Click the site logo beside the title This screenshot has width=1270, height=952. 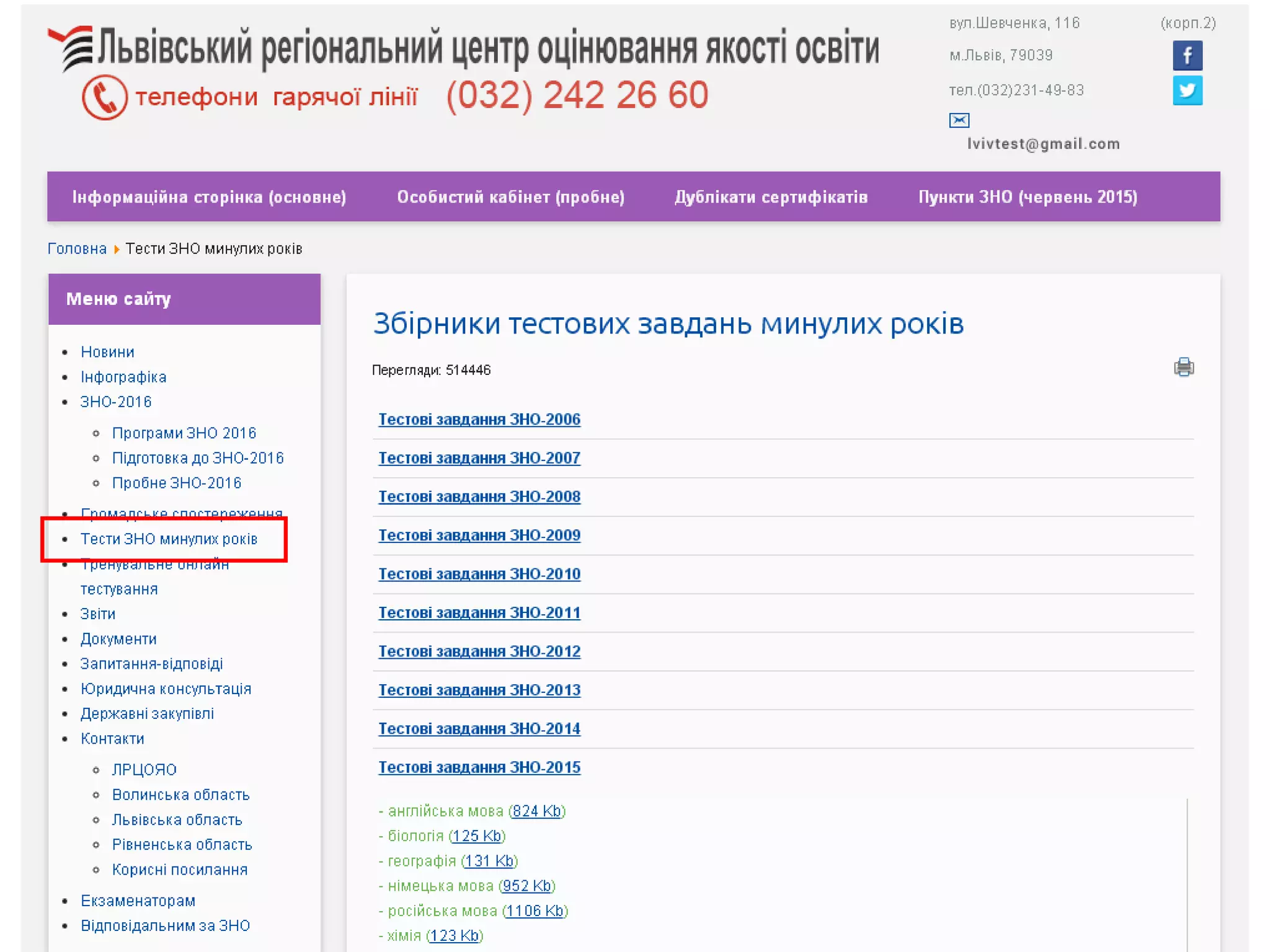pos(71,48)
